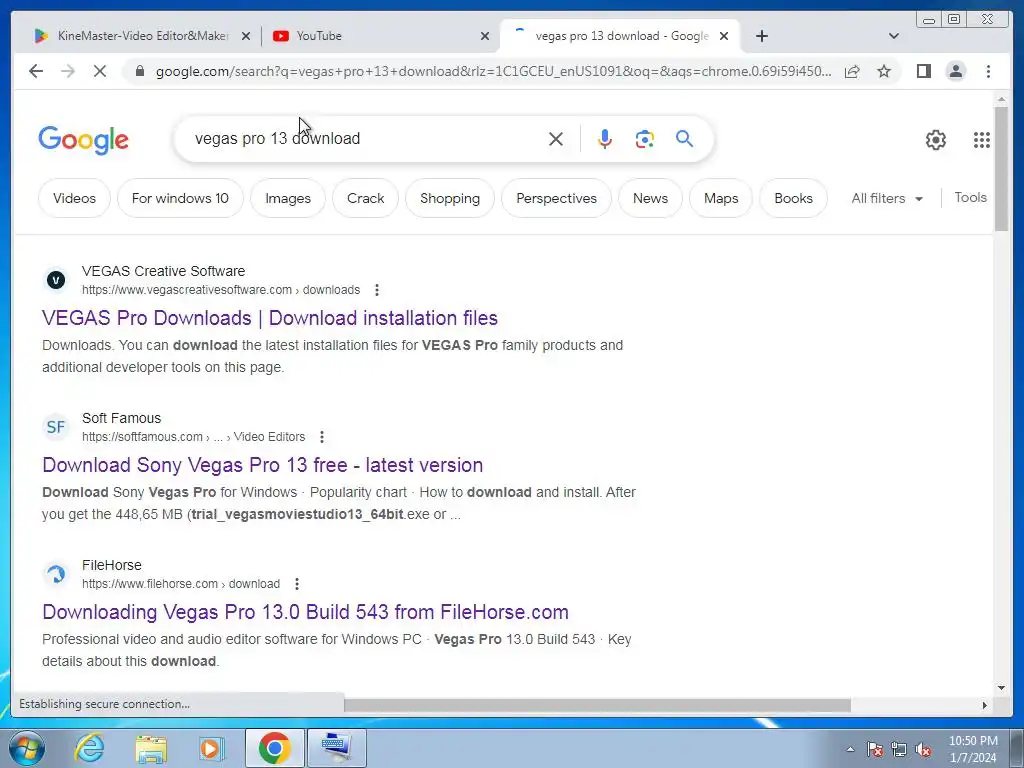The height and width of the screenshot is (768, 1024).
Task: Clear the Google search box
Action: tap(556, 139)
